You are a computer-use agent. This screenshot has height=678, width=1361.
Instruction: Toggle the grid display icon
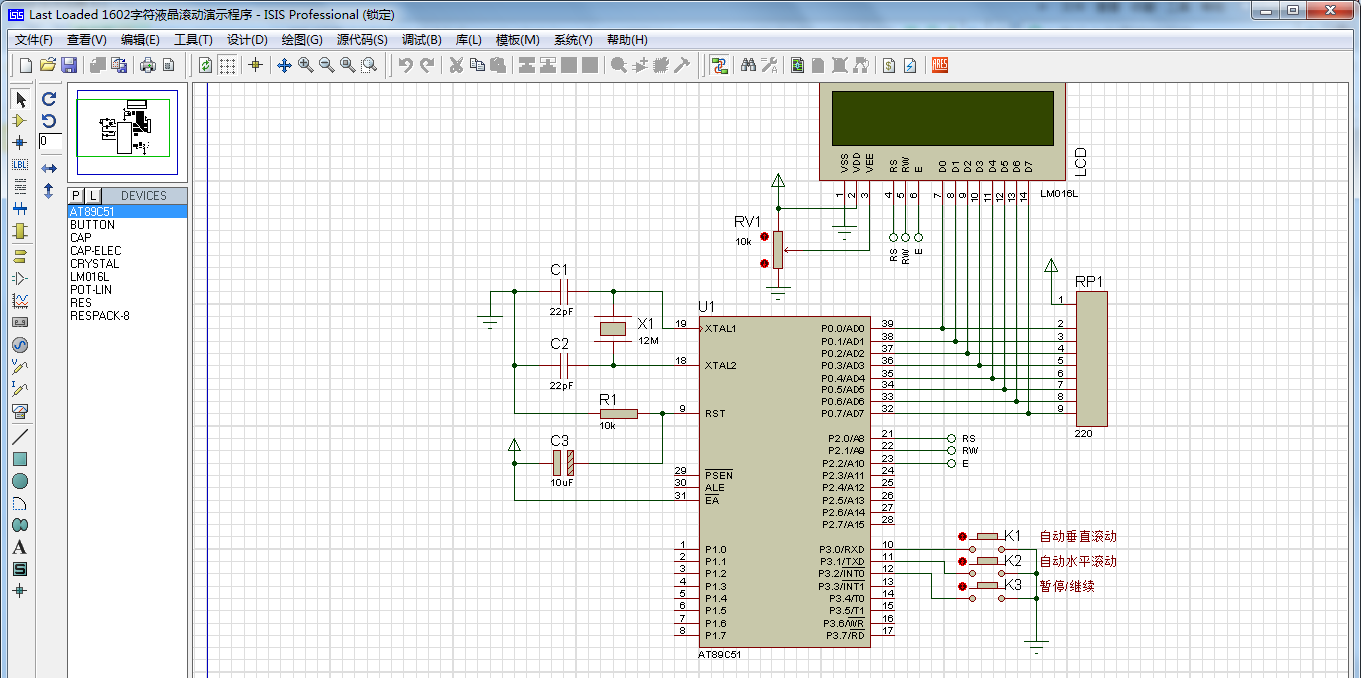pos(228,65)
